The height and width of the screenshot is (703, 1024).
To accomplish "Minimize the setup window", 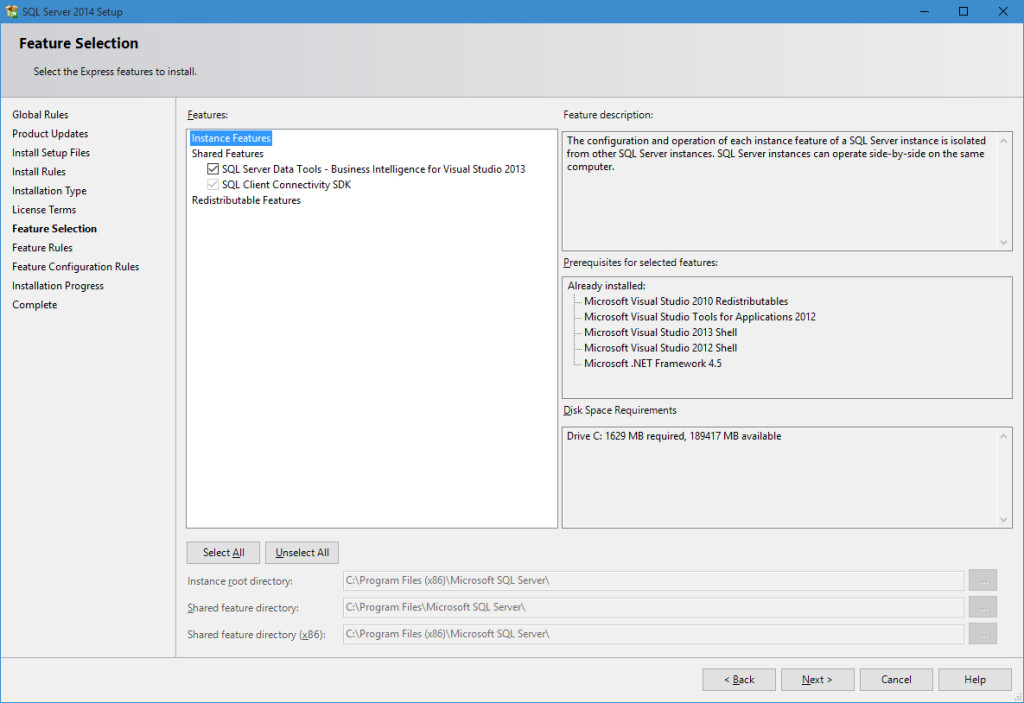I will pos(924,12).
